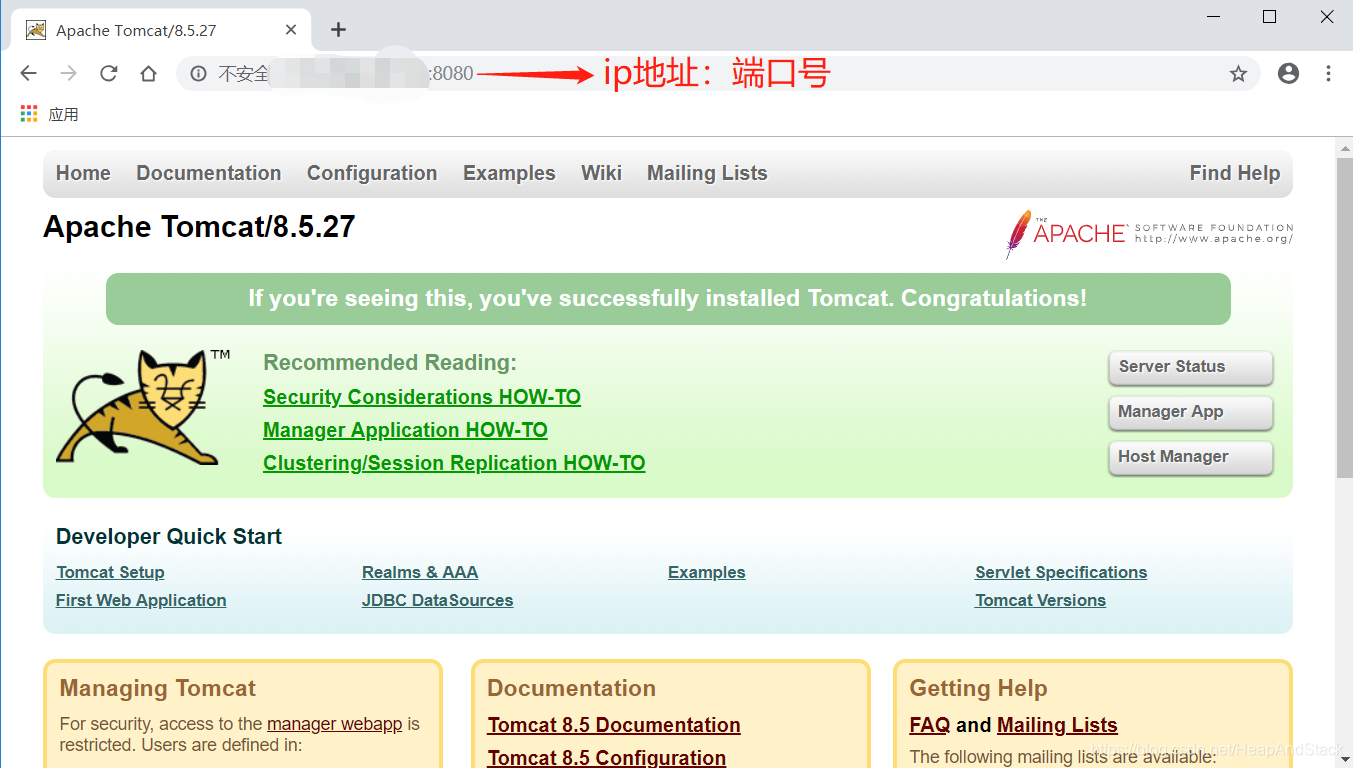Open JDBC DataSources link
Viewport: 1353px width, 768px height.
pos(437,600)
